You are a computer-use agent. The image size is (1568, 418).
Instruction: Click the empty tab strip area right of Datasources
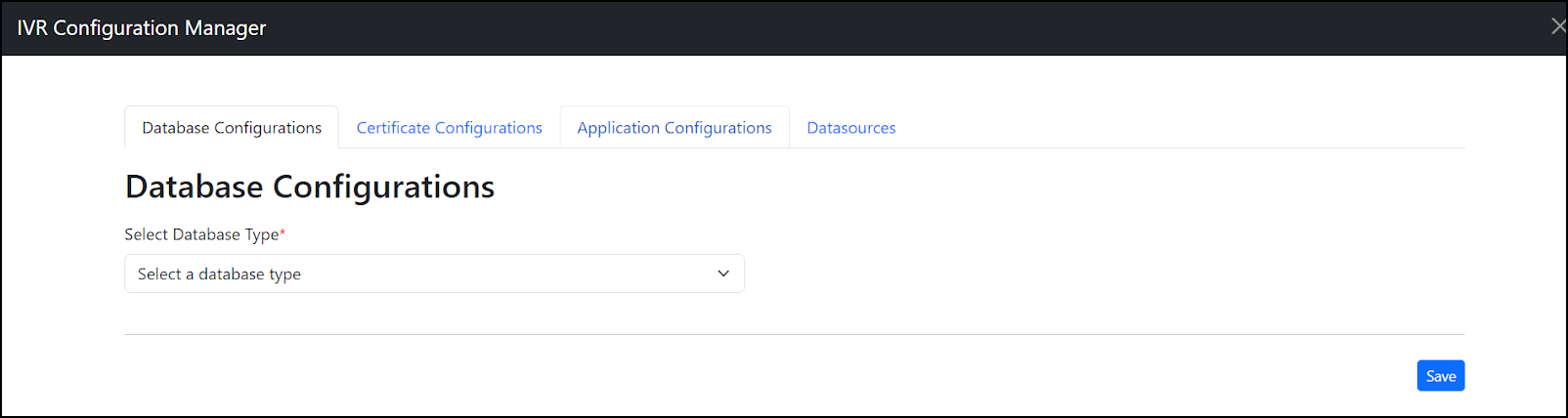1173,128
